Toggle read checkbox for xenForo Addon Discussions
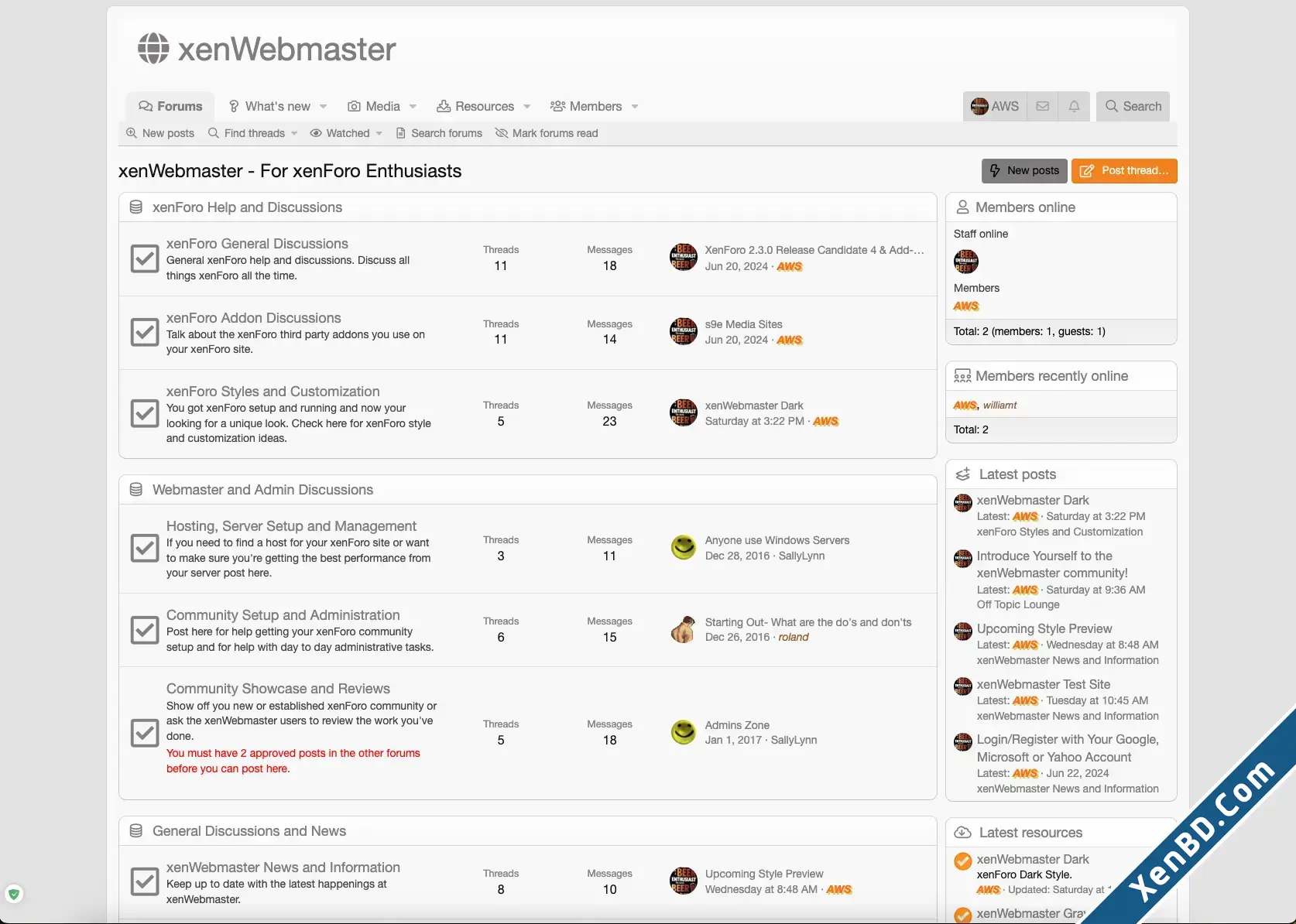1296x924 pixels. pyautogui.click(x=145, y=333)
